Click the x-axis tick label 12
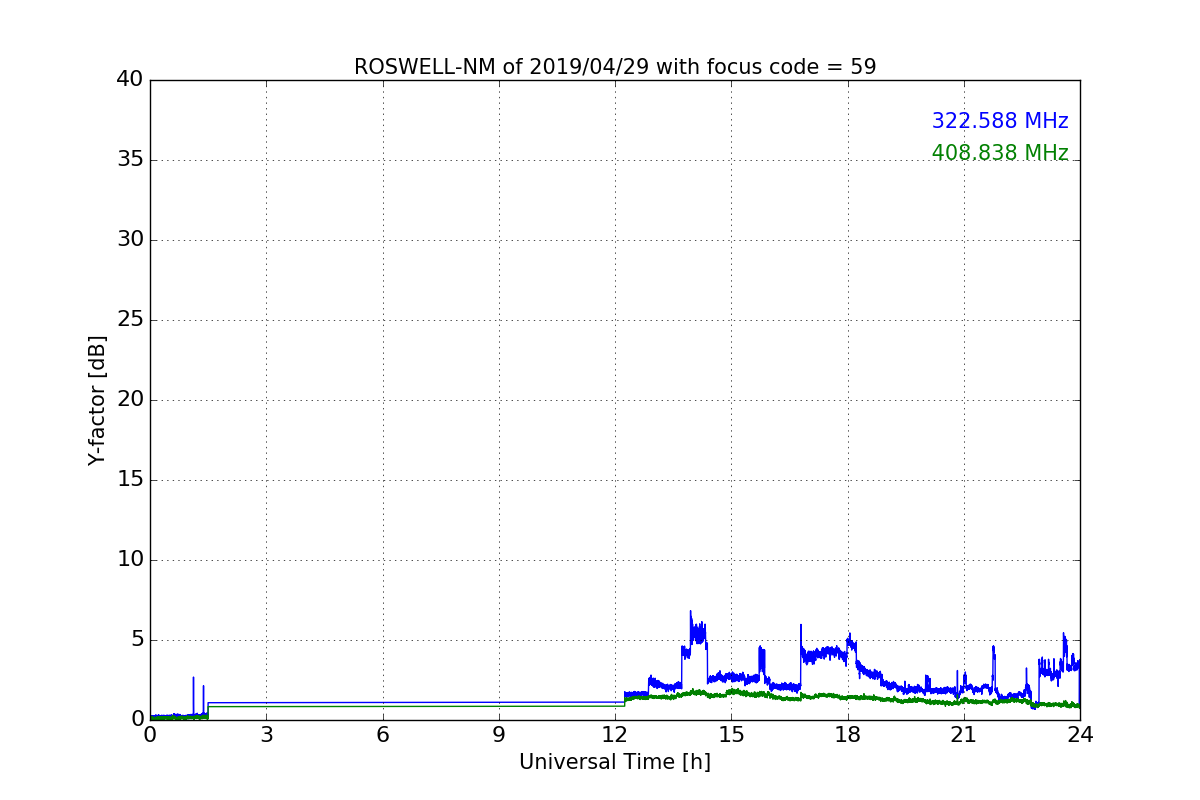This screenshot has height=800, width=1200. pyautogui.click(x=615, y=734)
